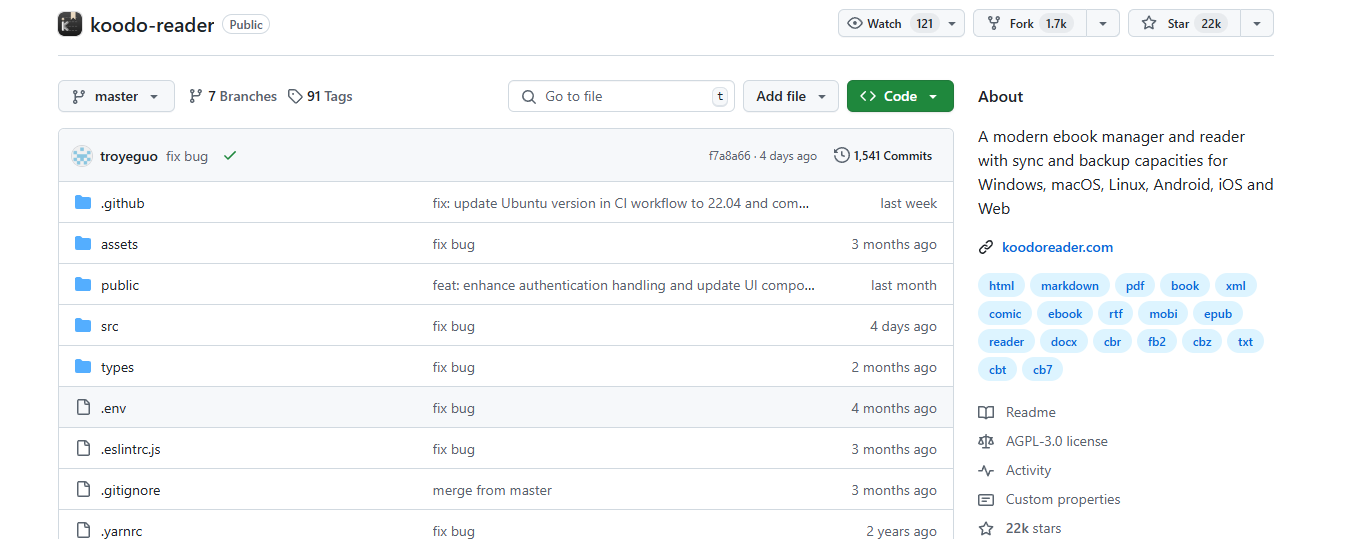Click the folder icon beside types
This screenshot has height=539, width=1358.
[x=83, y=367]
